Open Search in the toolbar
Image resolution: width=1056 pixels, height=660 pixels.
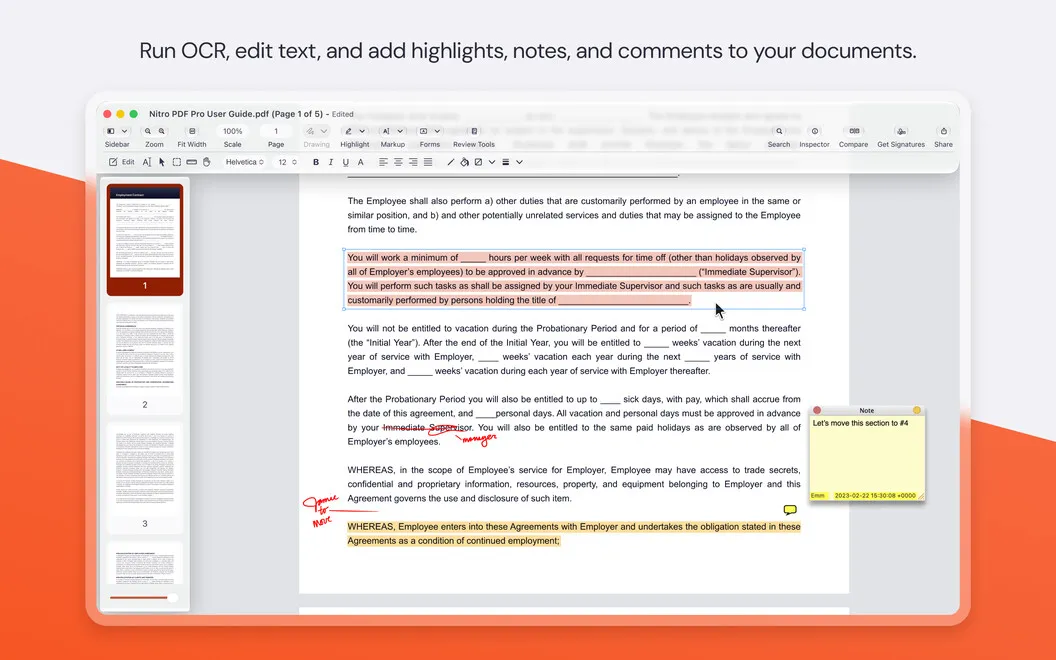pyautogui.click(x=779, y=131)
